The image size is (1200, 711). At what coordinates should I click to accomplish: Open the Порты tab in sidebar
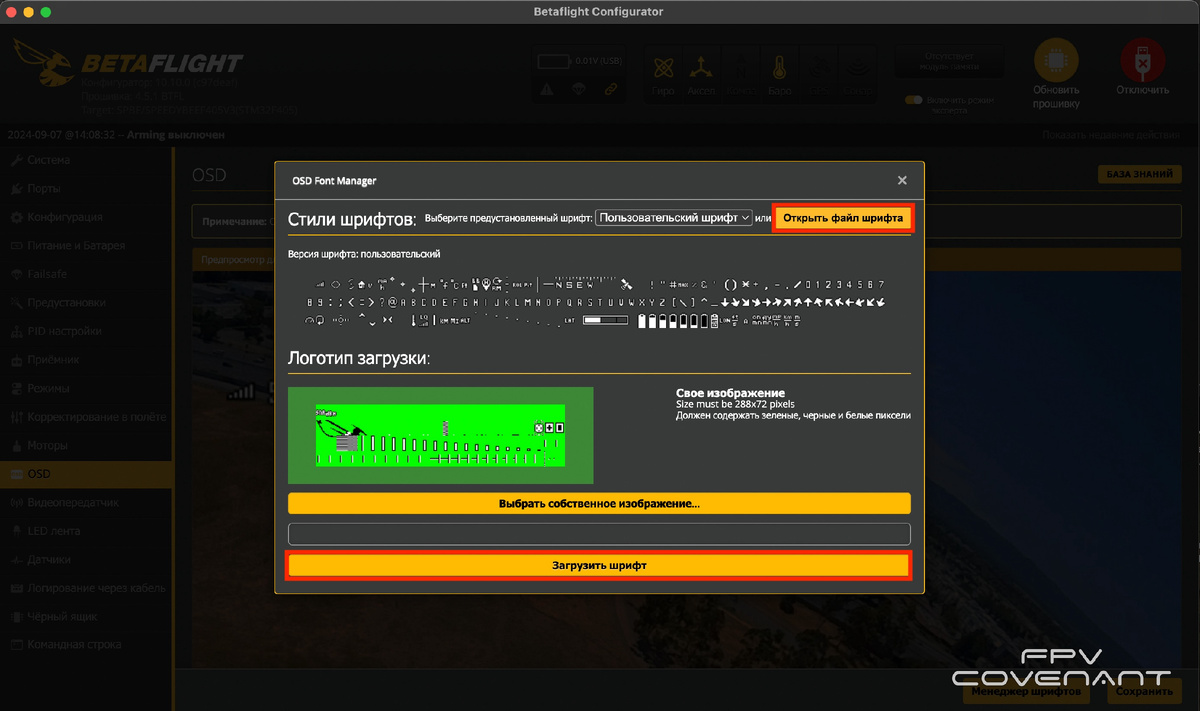tap(86, 188)
